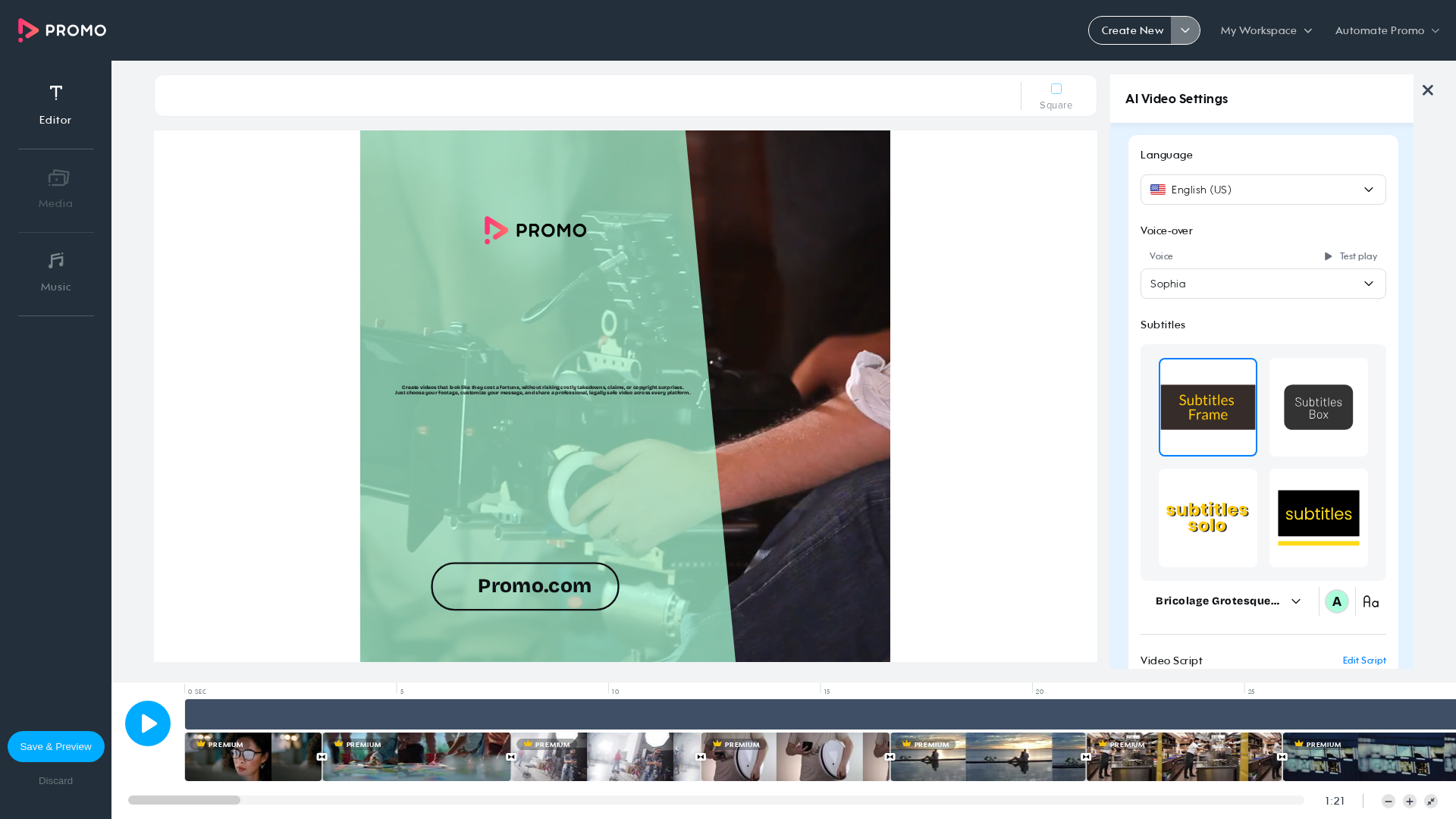Screen dimensions: 1456x819
Task: Open the Editor panel
Action: pos(55,105)
